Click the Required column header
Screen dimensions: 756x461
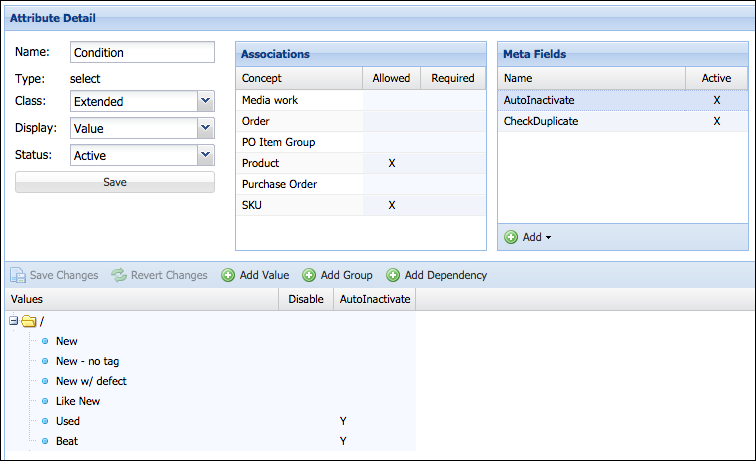point(453,78)
